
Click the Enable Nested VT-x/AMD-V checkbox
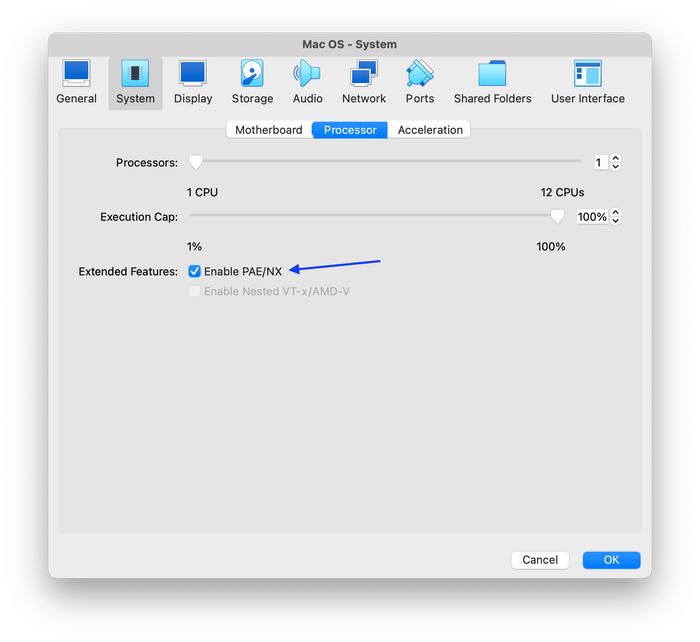click(194, 291)
